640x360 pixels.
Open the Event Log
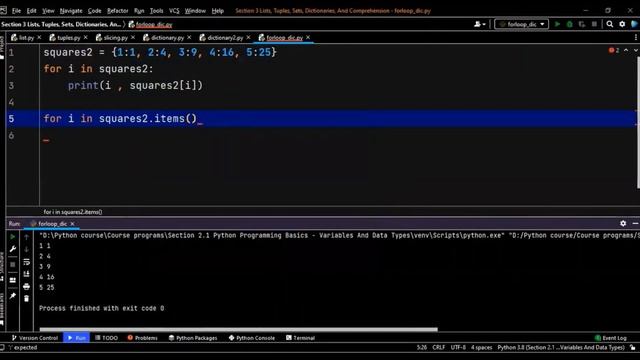coord(611,338)
